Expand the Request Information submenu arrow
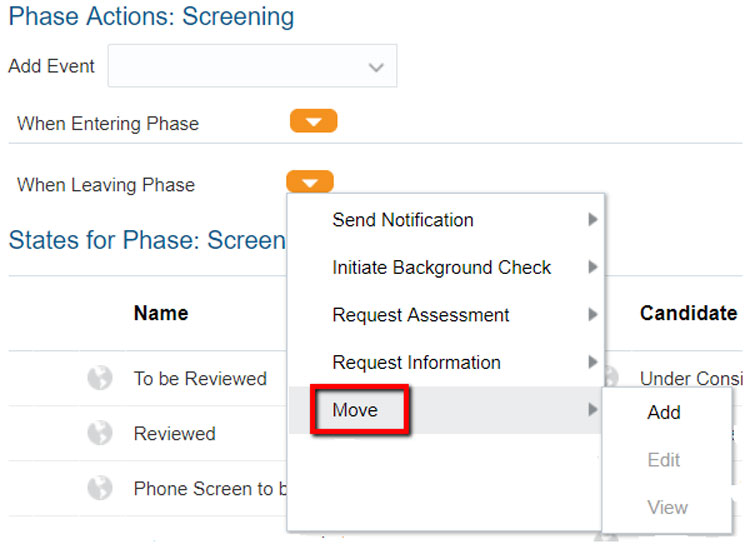Image resolution: width=750 pixels, height=549 pixels. (593, 362)
